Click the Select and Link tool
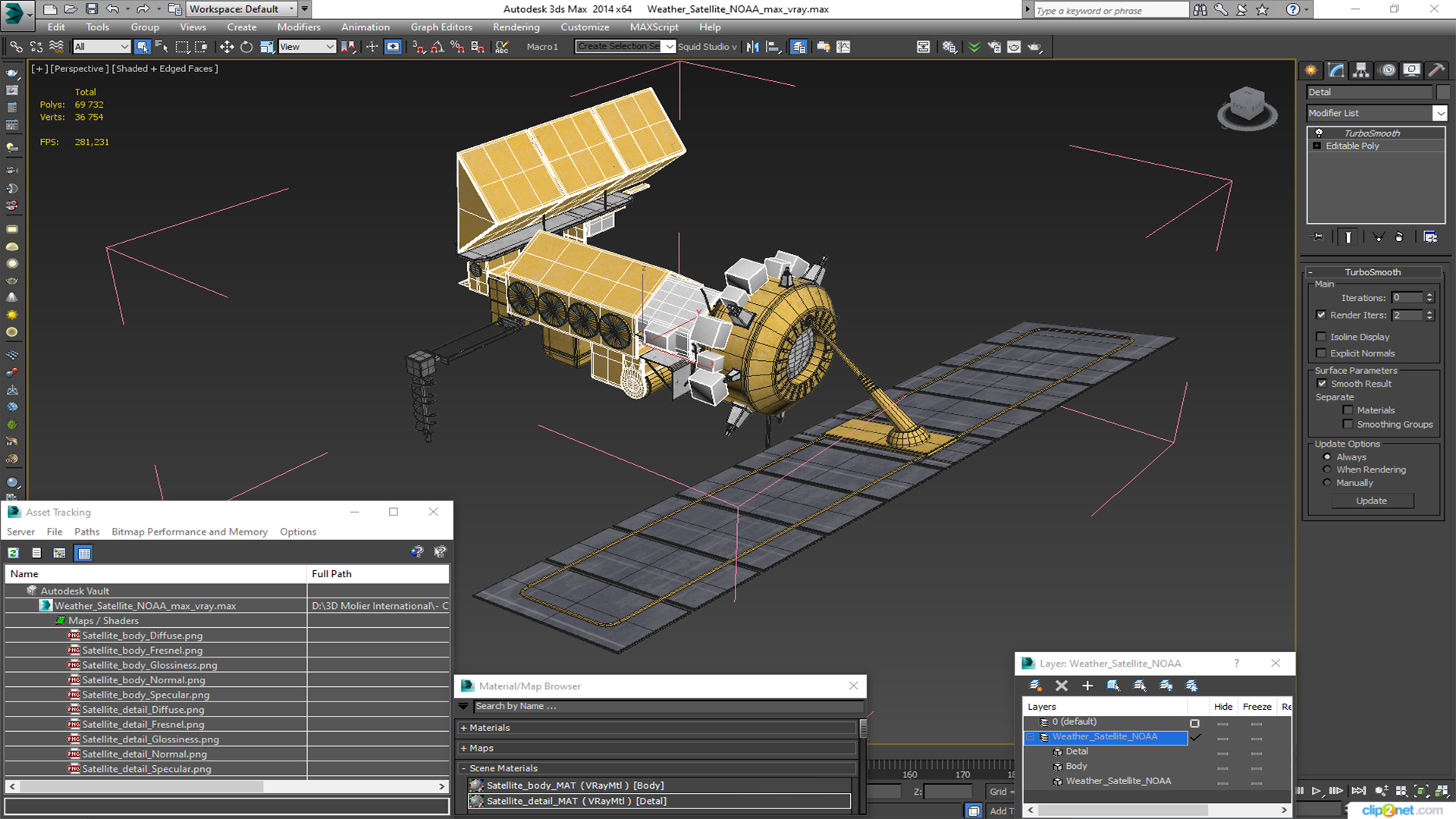1456x819 pixels. tap(16, 47)
